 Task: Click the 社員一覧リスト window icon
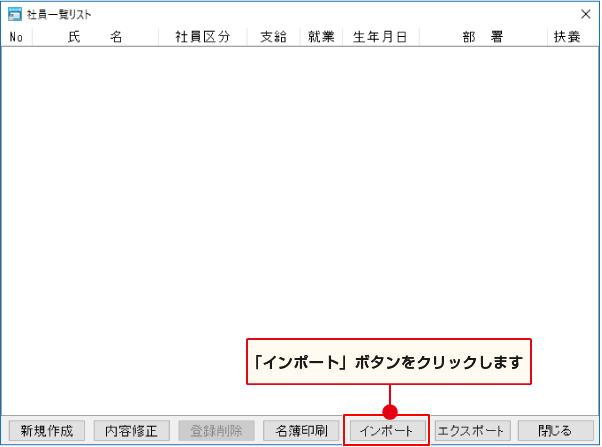pos(15,14)
